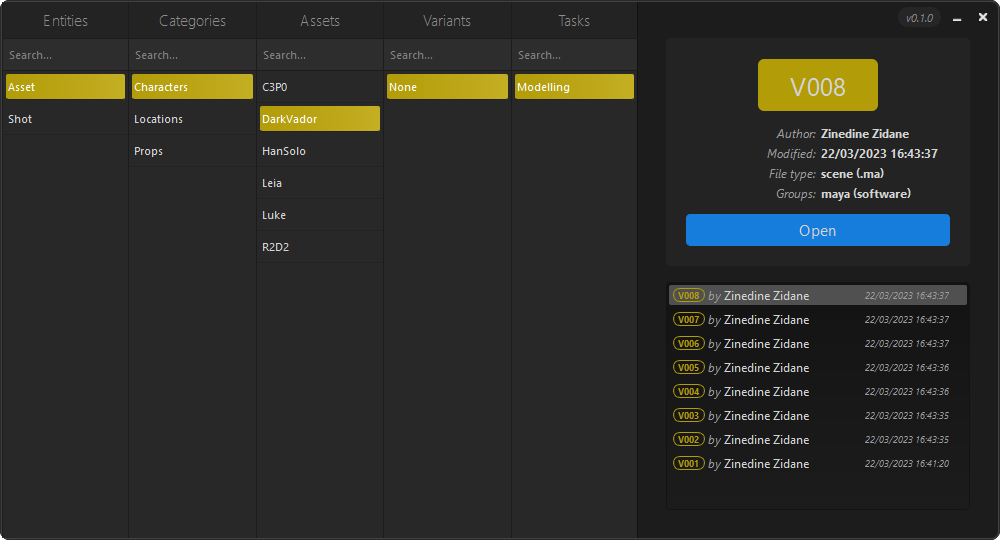The width and height of the screenshot is (1000, 540).
Task: Select version V007 in the list
Action: (817, 320)
